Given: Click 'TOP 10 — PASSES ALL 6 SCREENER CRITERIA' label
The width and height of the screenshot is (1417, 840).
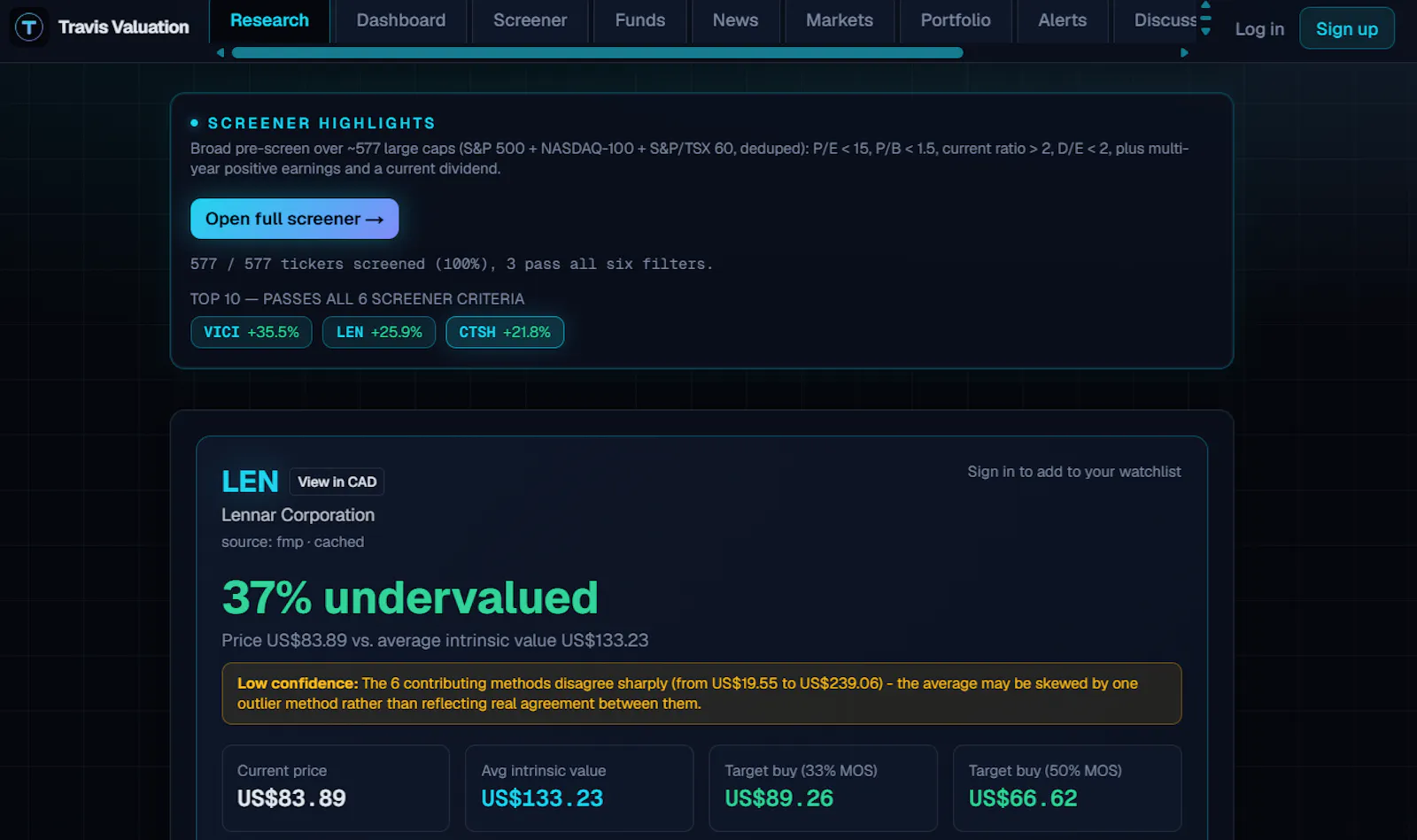Looking at the screenshot, I should [x=357, y=299].
